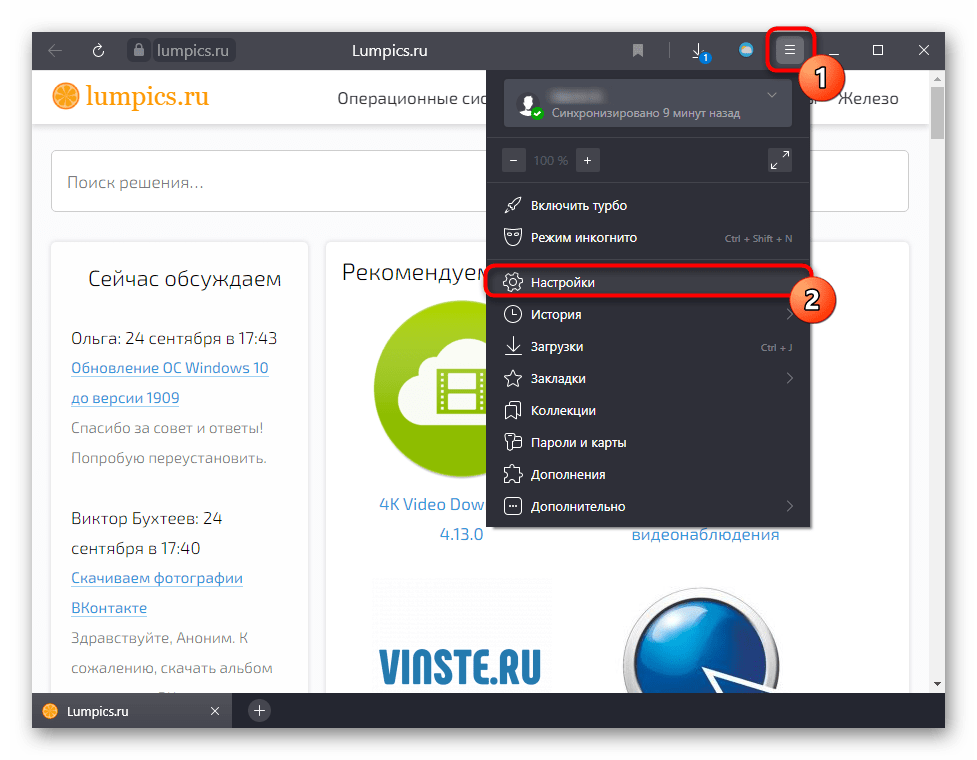This screenshot has width=977, height=760.
Task: Zoom out with minus button
Action: pyautogui.click(x=513, y=160)
